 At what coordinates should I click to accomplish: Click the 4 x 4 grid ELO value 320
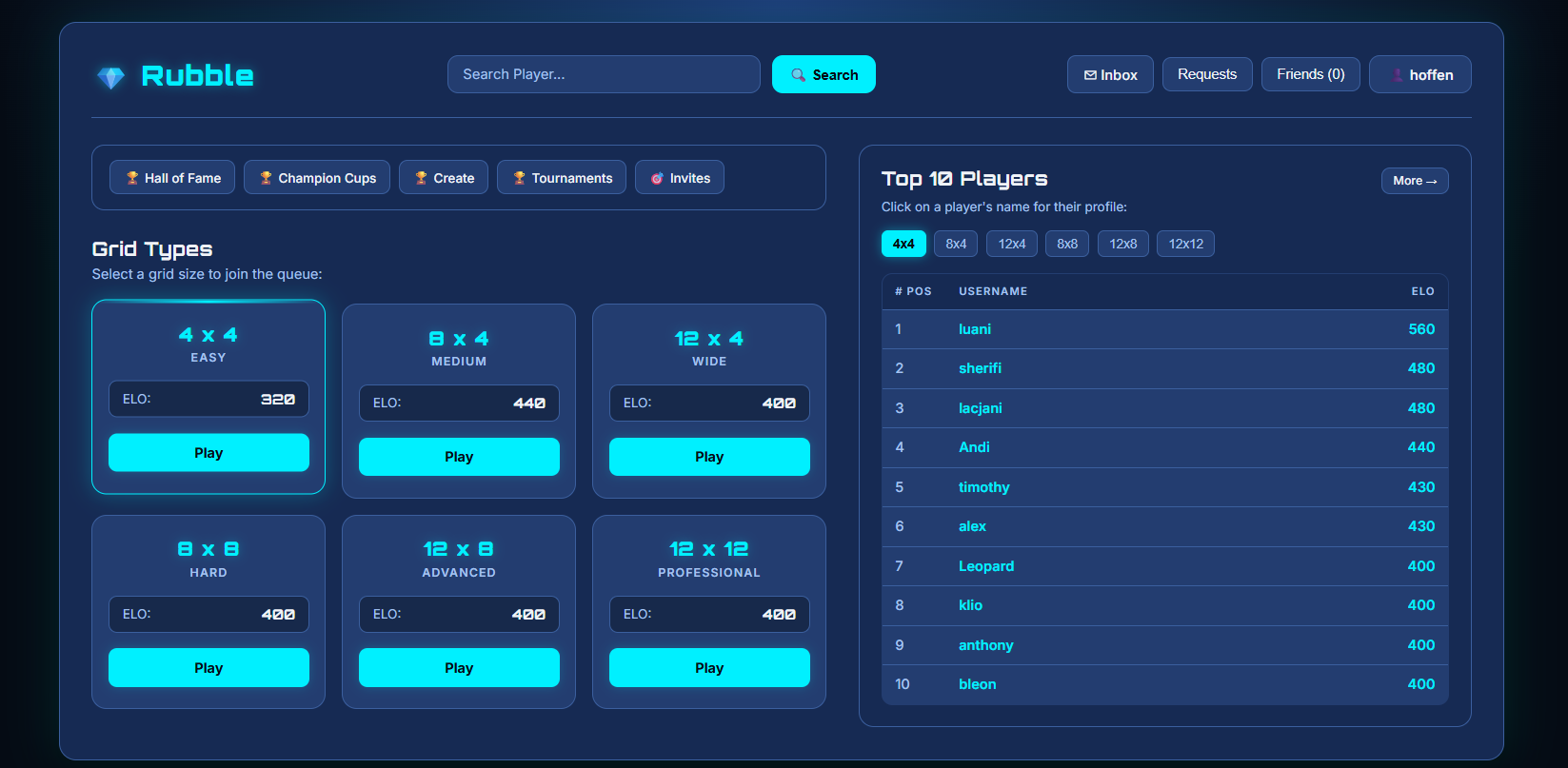[x=278, y=400]
